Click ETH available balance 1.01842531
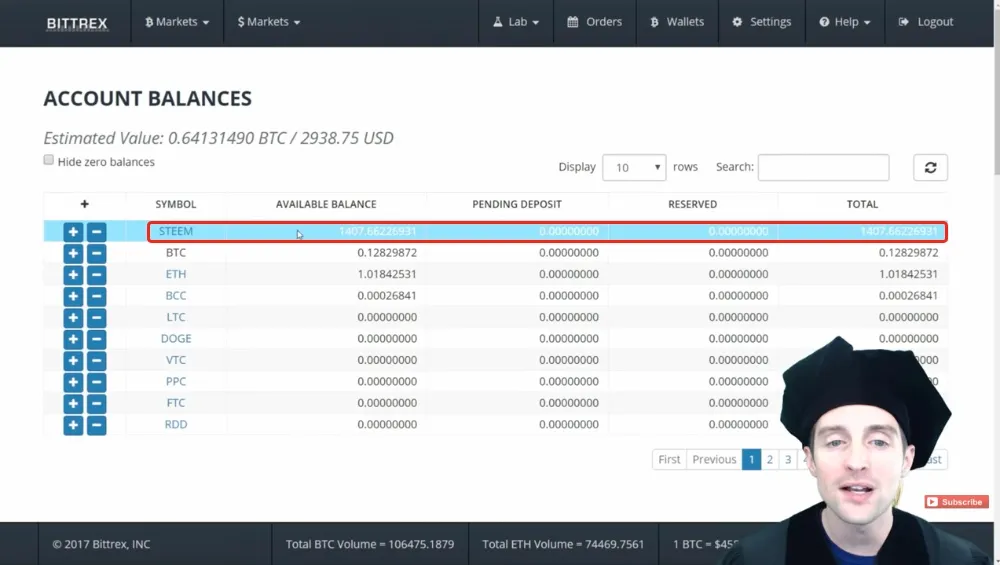Screen dimensions: 1000x565 387,274
